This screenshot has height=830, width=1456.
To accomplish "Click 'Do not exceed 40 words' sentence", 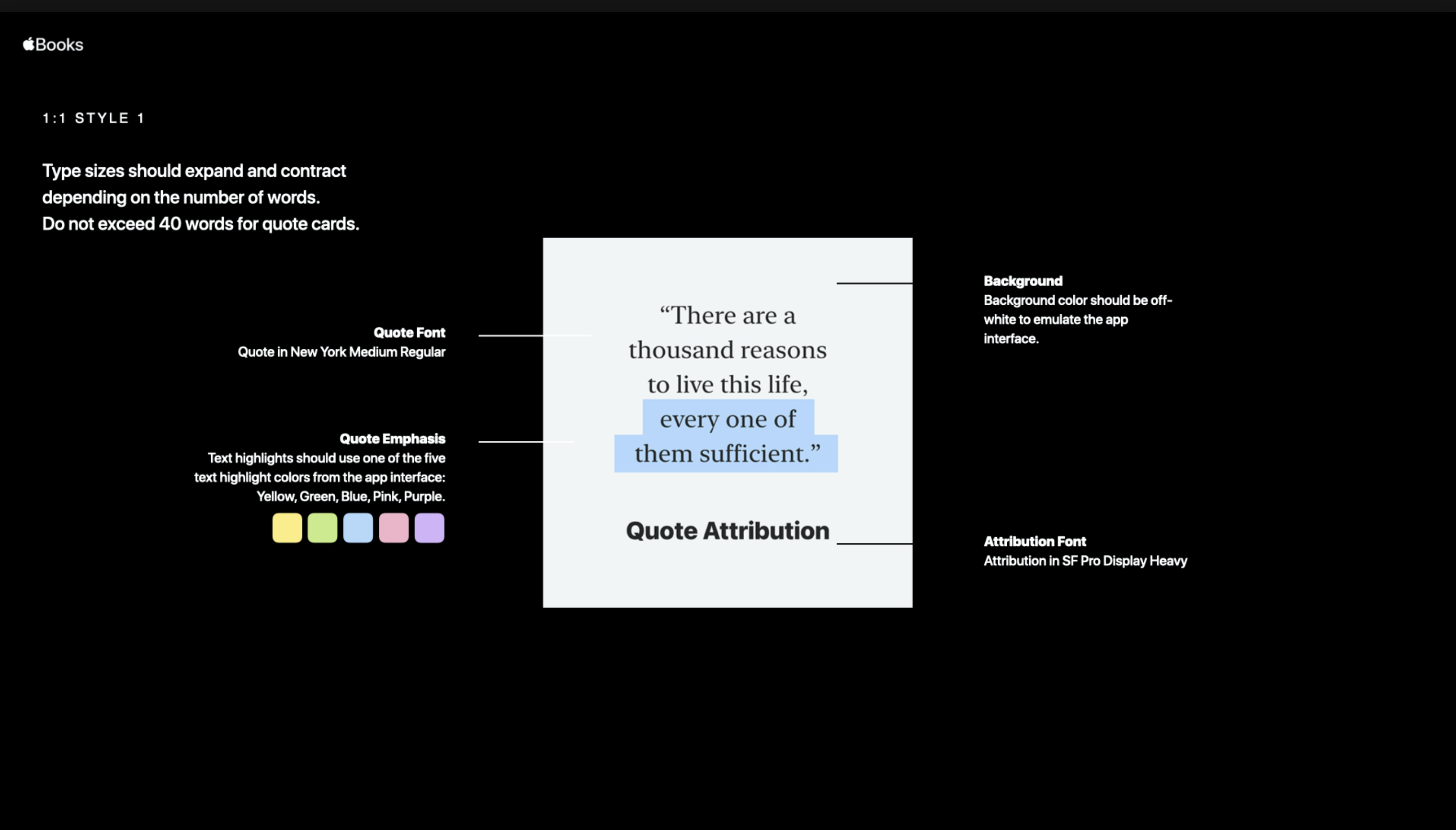I will [x=201, y=224].
